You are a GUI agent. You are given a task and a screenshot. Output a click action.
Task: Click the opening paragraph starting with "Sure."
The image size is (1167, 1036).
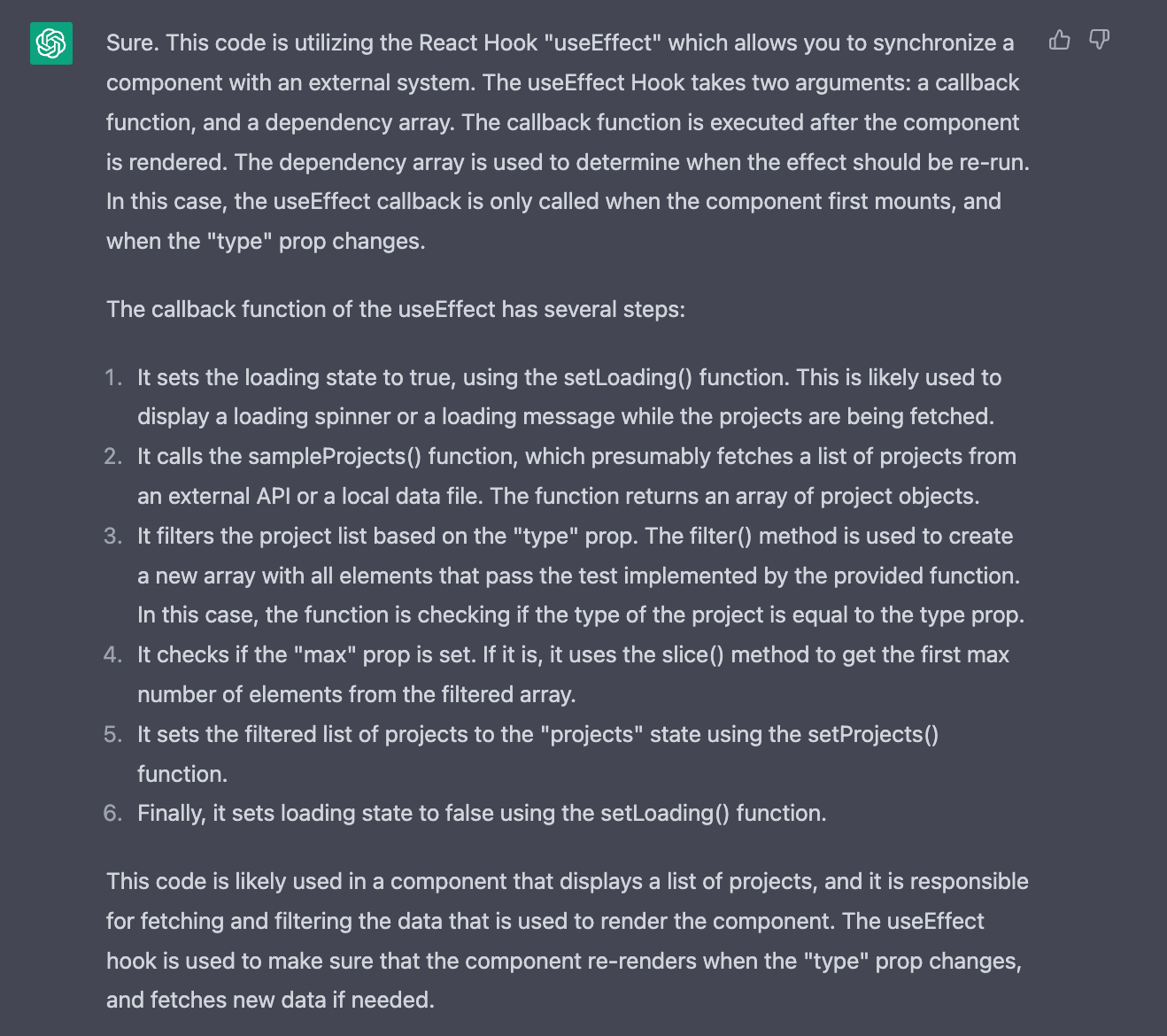[567, 142]
